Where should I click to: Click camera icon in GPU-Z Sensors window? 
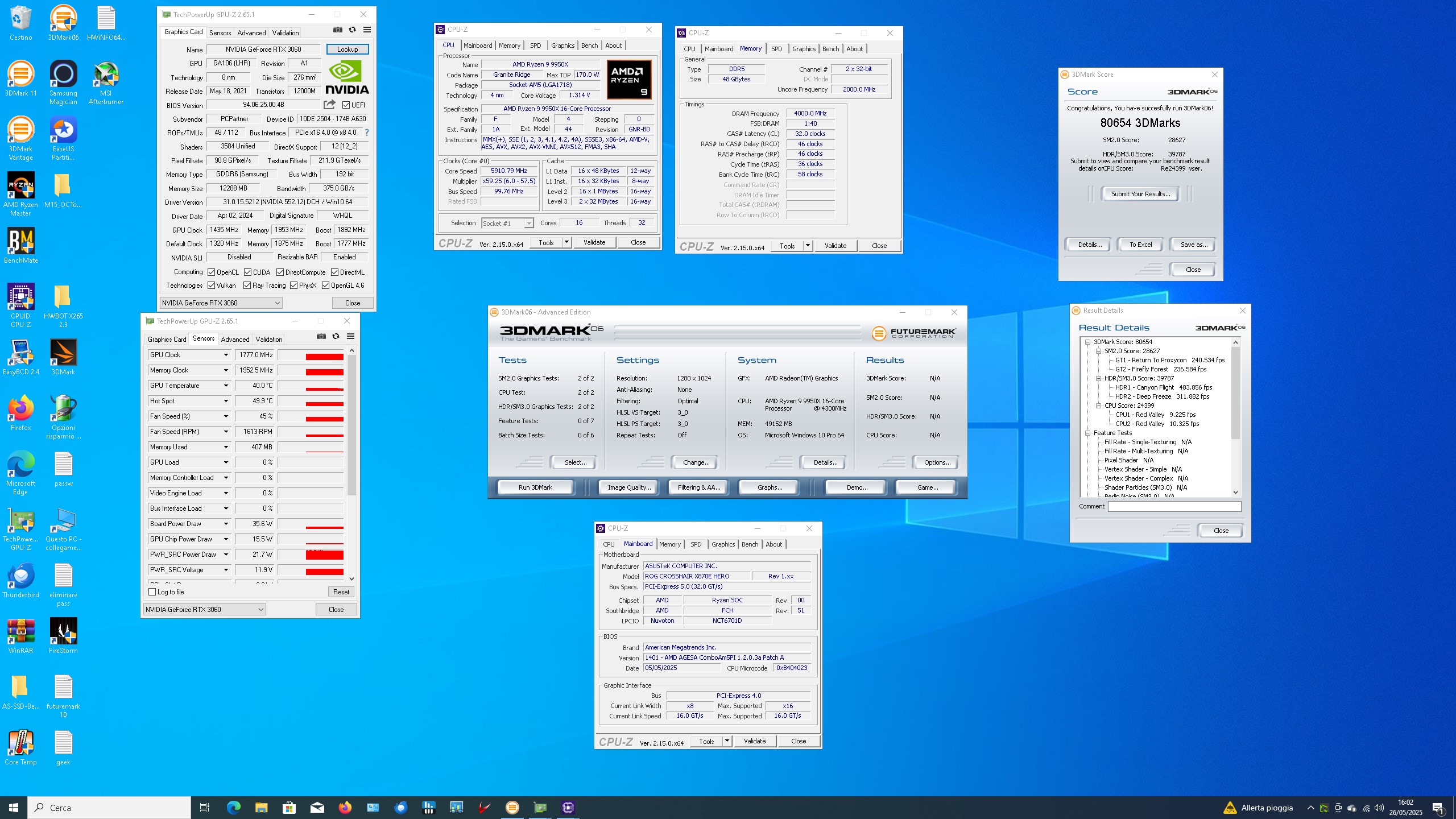click(321, 337)
